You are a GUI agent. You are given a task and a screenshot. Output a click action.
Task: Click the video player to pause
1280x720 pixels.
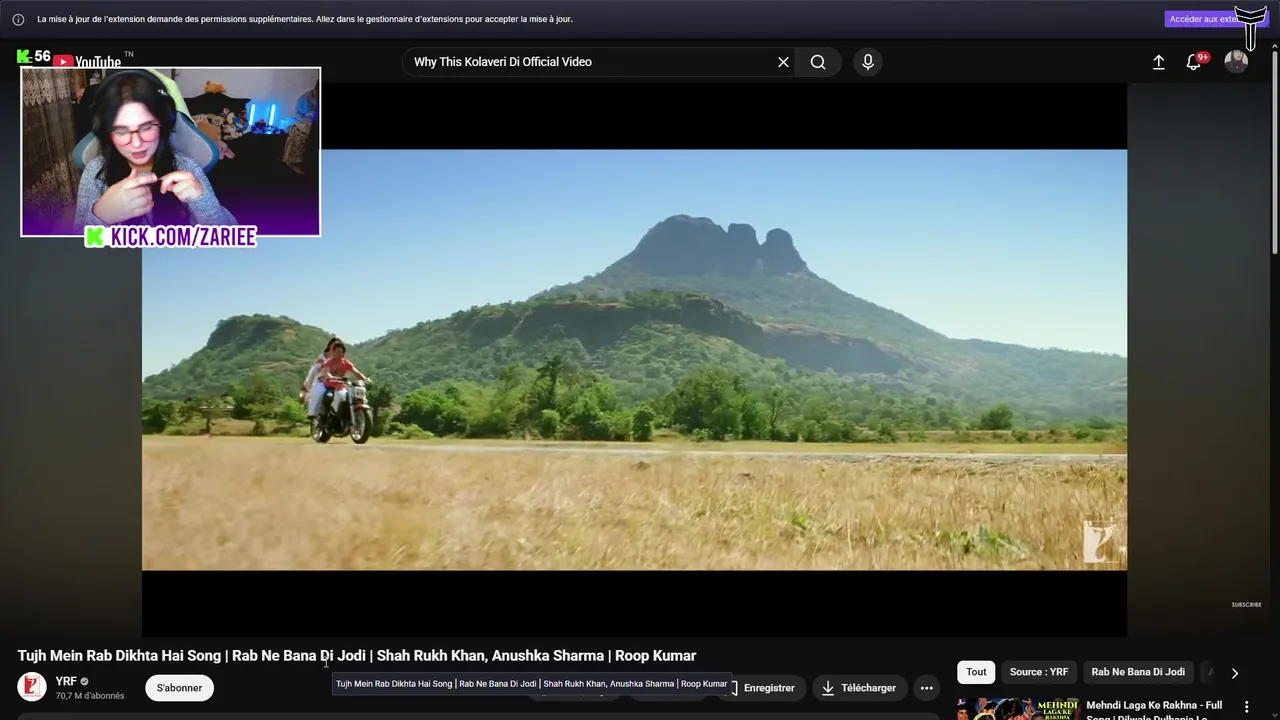tap(634, 360)
